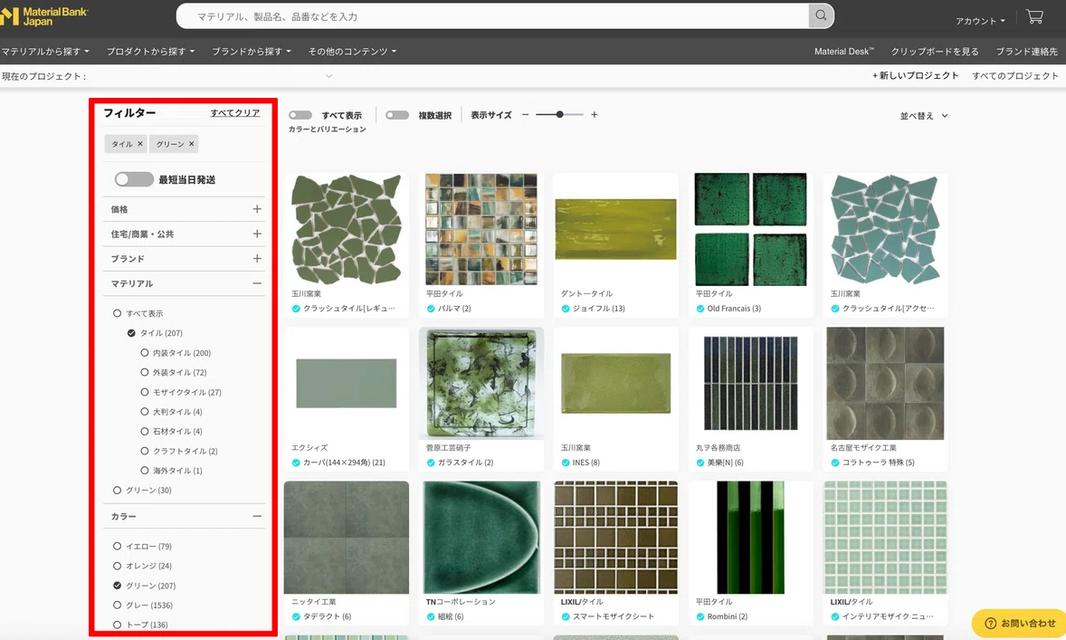Click the verified badge beside ガラスタイル (2)
Screen dimensions: 1066x640
pos(430,463)
